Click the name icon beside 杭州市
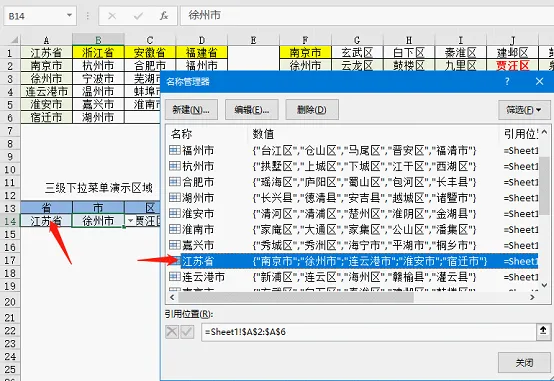This screenshot has height=381, width=554. pyautogui.click(x=175, y=166)
